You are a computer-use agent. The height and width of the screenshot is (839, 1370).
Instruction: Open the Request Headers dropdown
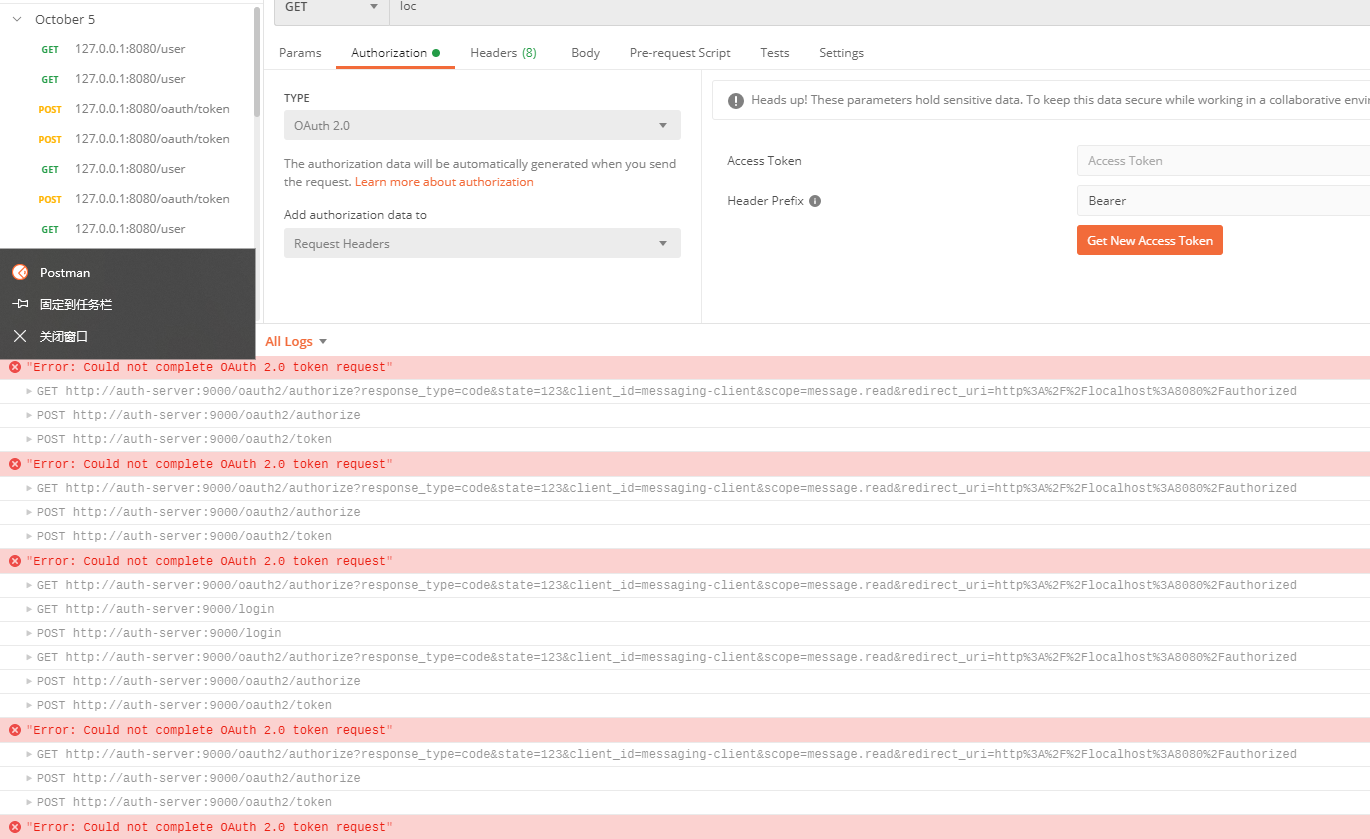[x=663, y=243]
